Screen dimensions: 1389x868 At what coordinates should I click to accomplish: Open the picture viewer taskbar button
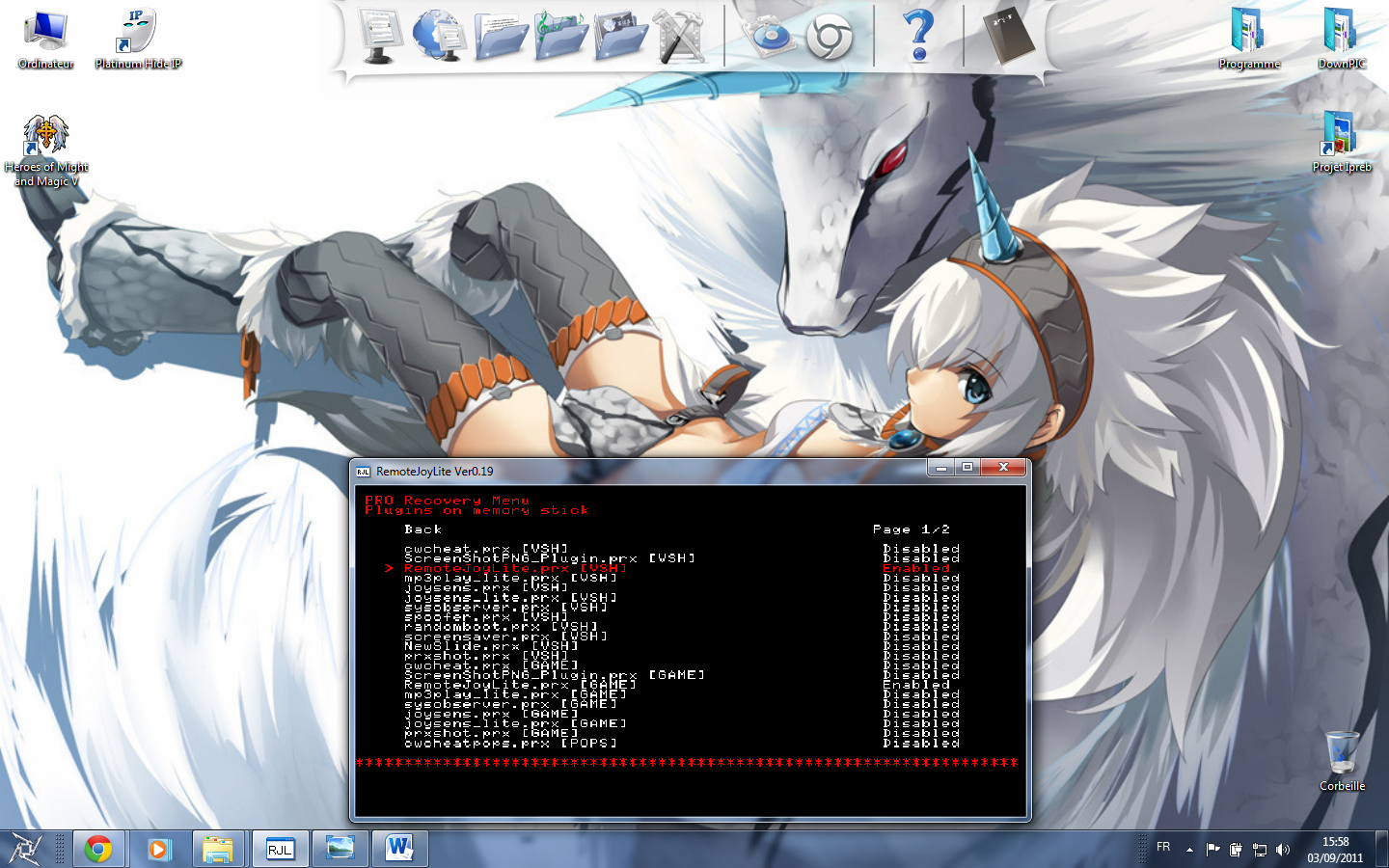pyautogui.click(x=340, y=849)
